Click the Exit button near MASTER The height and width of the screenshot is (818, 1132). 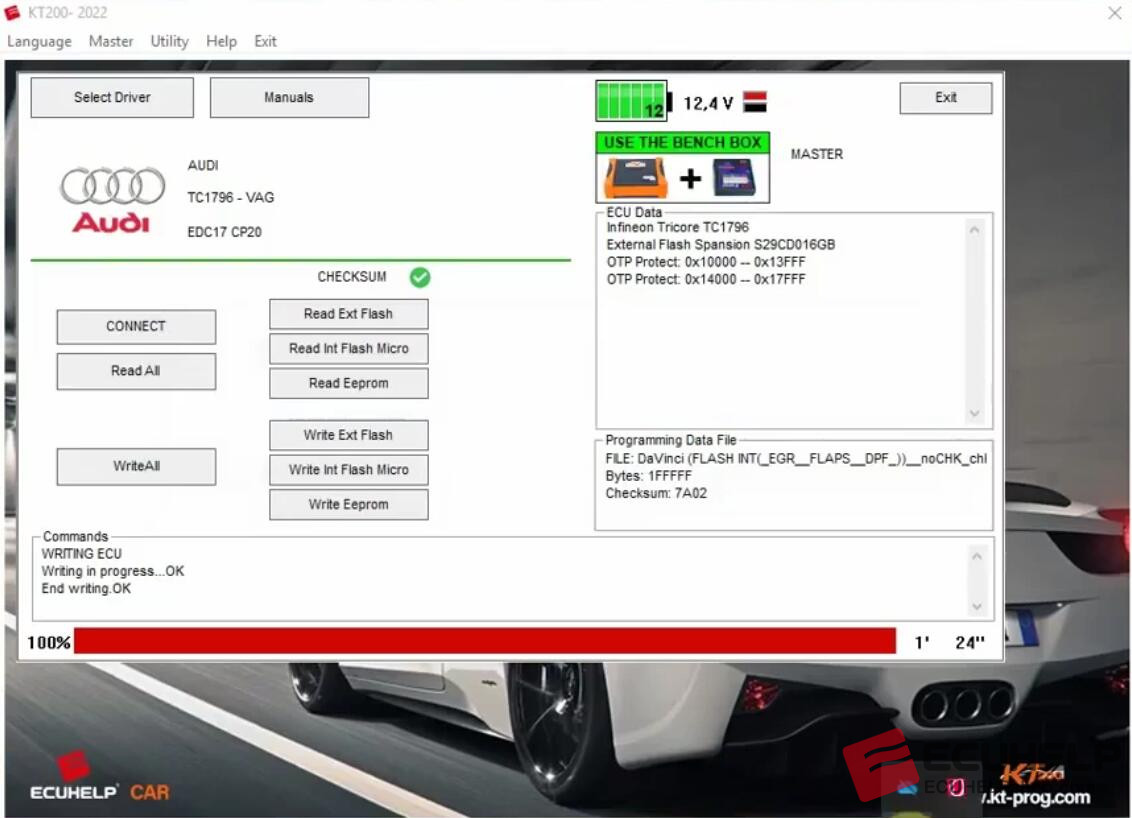pyautogui.click(x=946, y=97)
